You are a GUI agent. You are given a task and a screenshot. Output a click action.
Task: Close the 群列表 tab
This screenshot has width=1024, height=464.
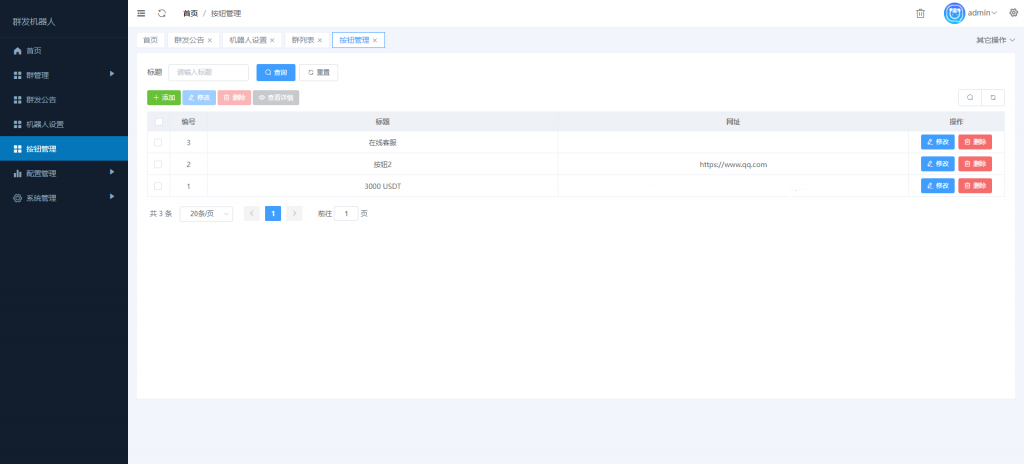[x=319, y=41]
